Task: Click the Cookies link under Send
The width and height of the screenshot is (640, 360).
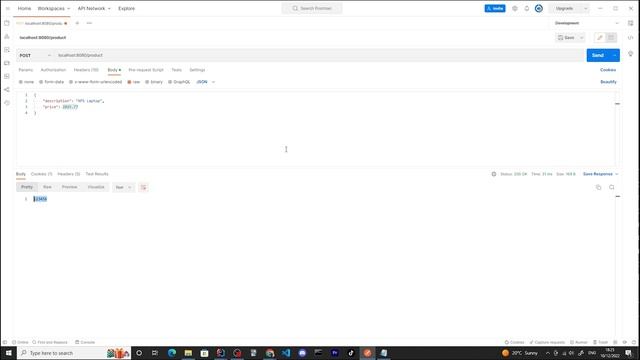Action: pyautogui.click(x=608, y=70)
